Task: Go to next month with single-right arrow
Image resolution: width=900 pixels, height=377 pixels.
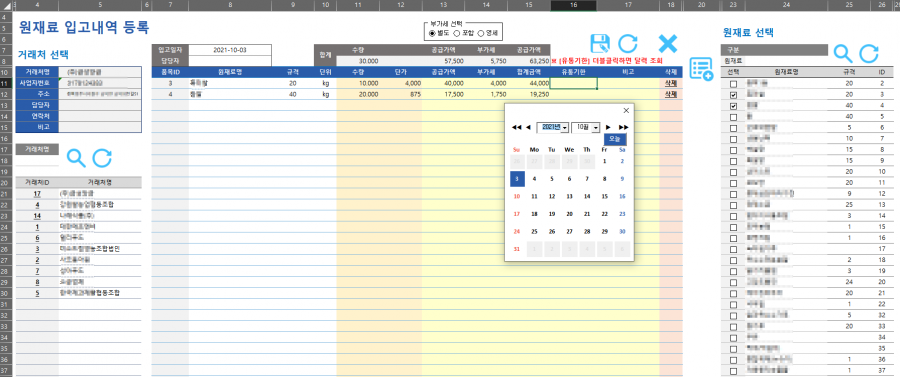Action: 608,127
